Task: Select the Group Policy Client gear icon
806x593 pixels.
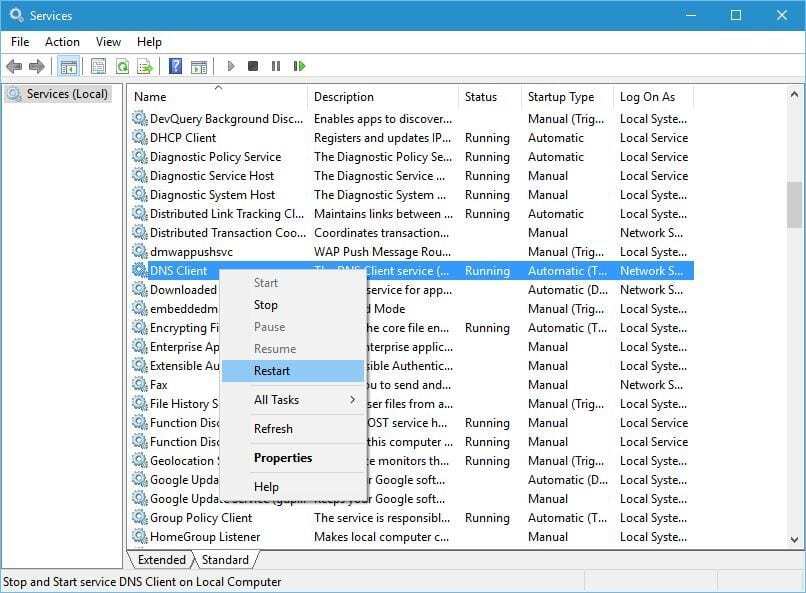Action: pos(140,517)
